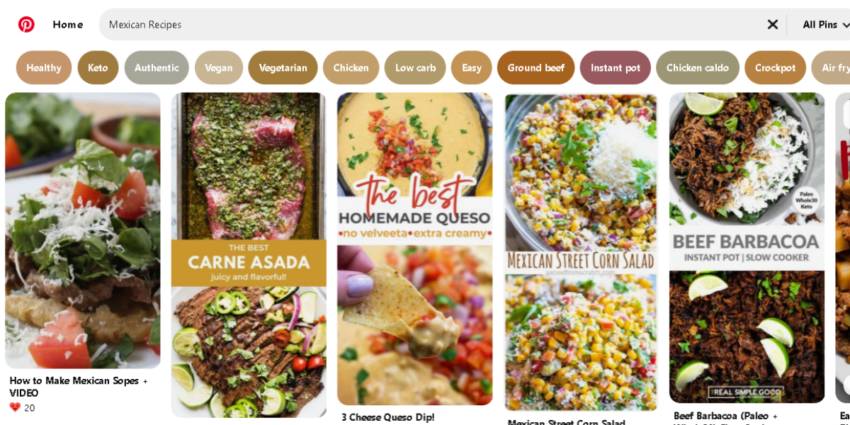Filter pins by Chicken
850x425 pixels.
351,68
